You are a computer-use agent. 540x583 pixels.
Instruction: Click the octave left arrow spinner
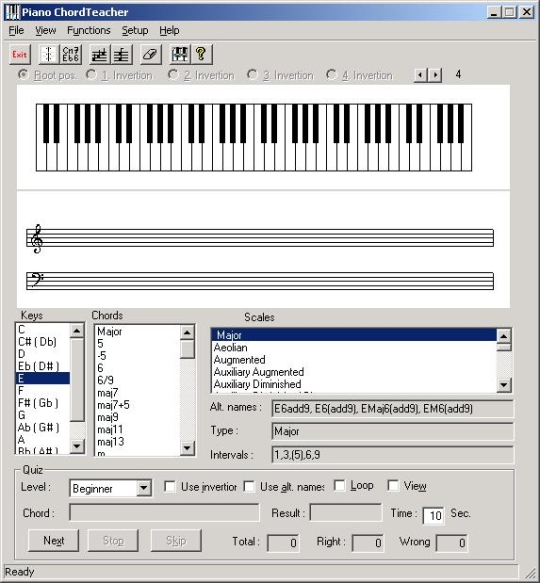tap(421, 75)
